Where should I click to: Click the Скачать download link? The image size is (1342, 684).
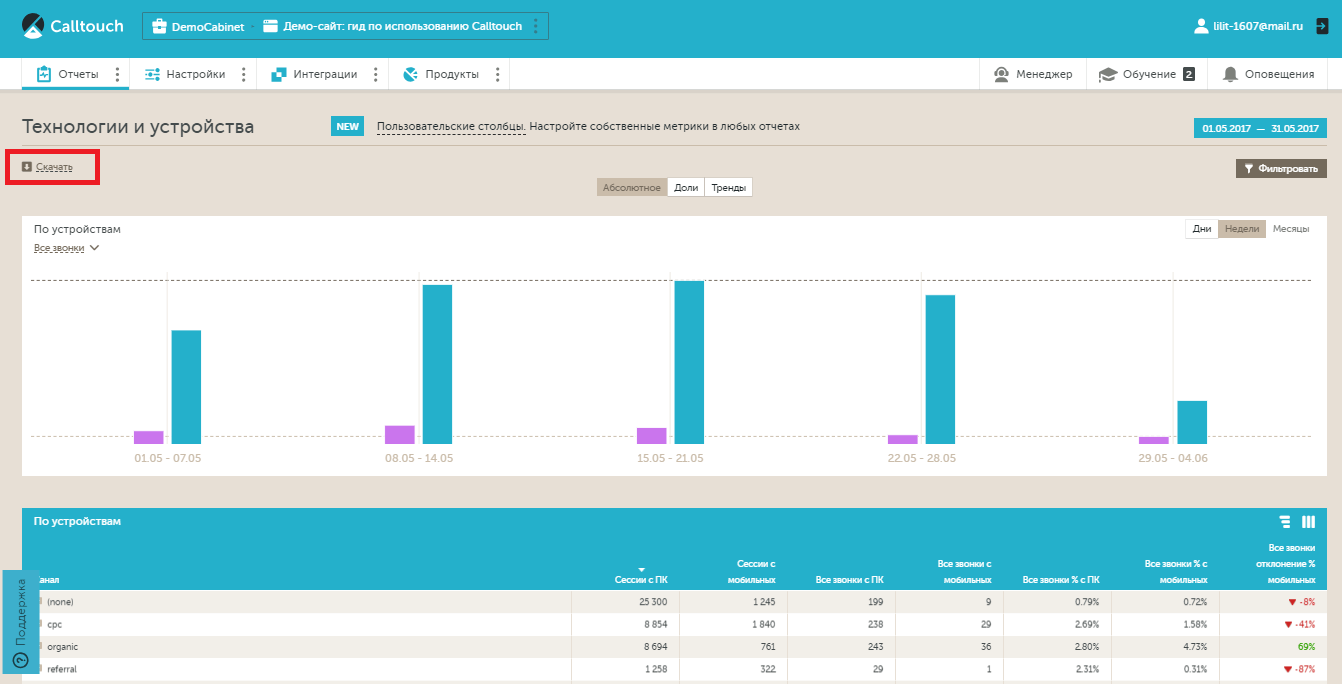(53, 167)
